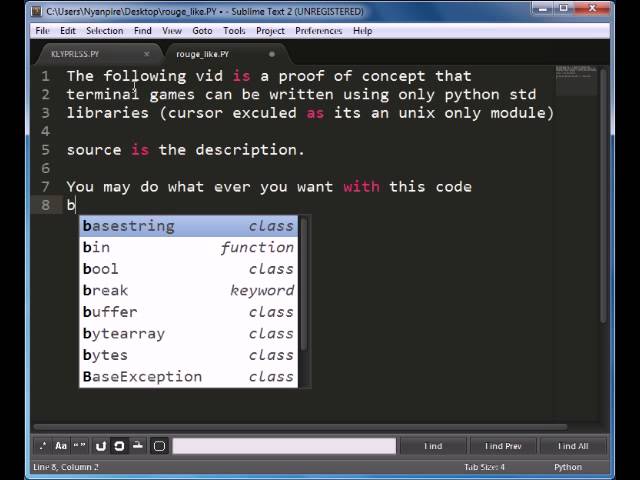Toggle regular expression search option

point(43,446)
